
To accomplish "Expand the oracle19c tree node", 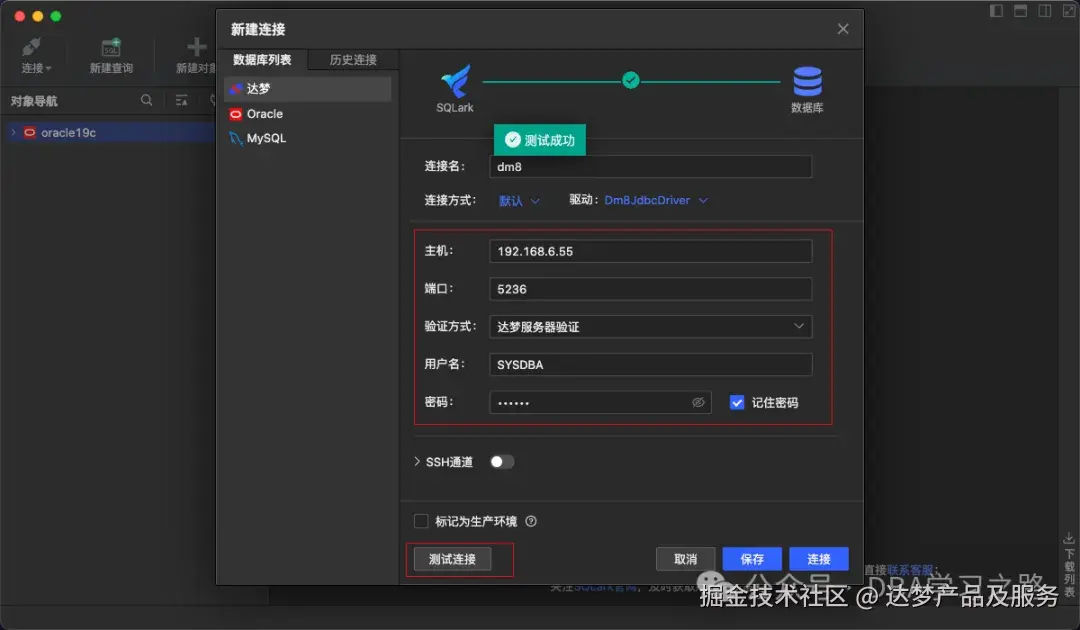I will [12, 131].
